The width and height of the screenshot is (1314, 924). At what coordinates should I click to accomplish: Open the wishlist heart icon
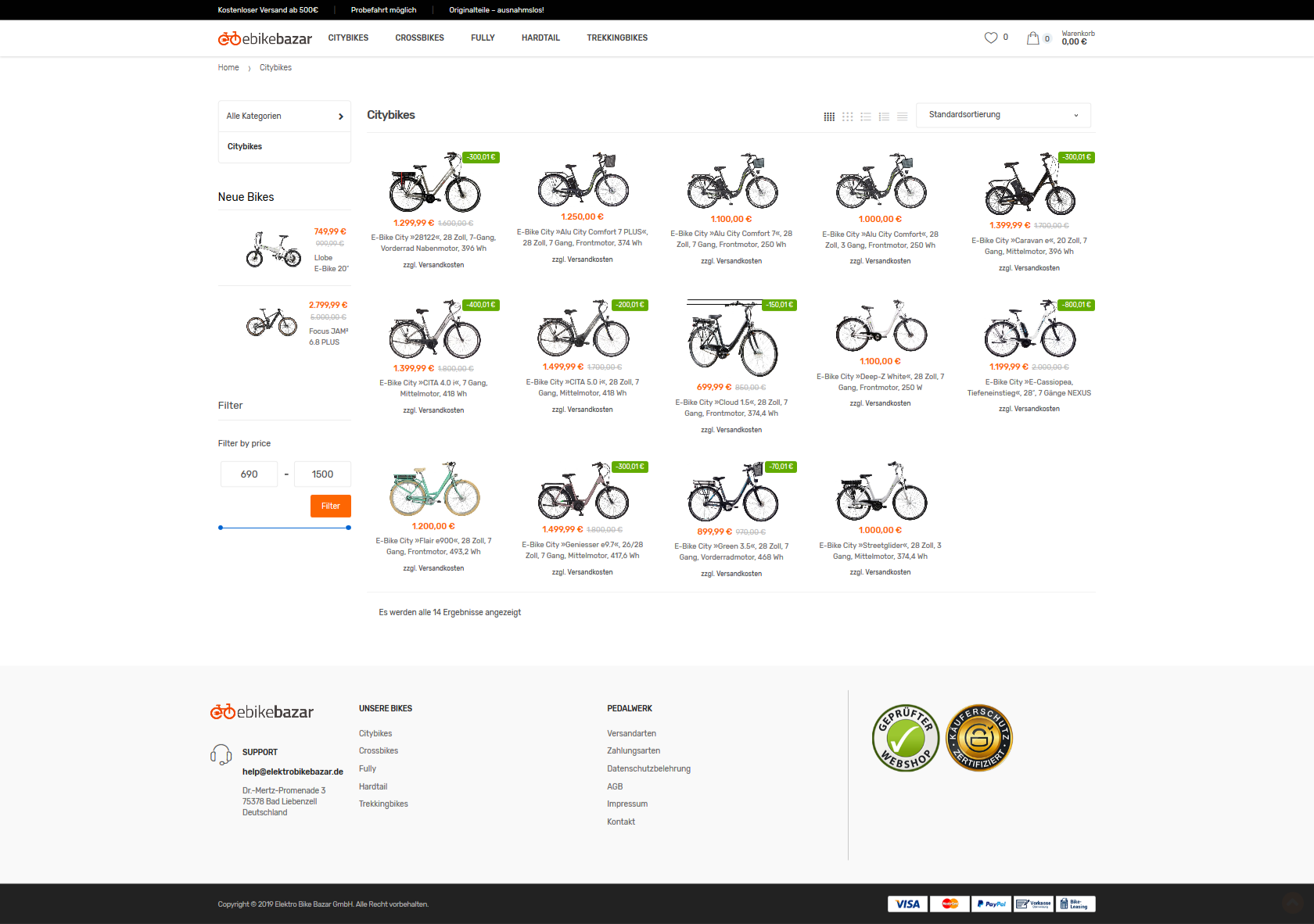coord(991,38)
